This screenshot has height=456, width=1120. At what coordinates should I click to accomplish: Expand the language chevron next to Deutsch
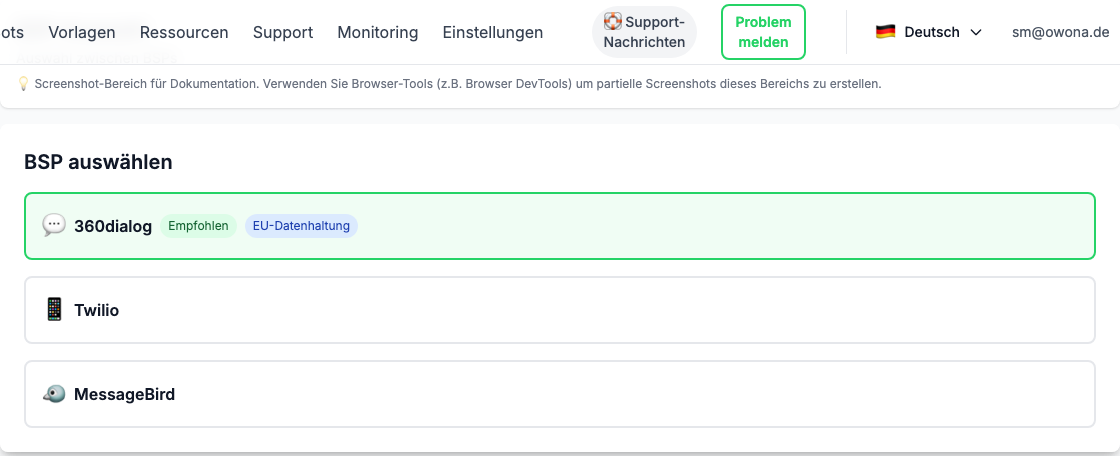coord(976,32)
